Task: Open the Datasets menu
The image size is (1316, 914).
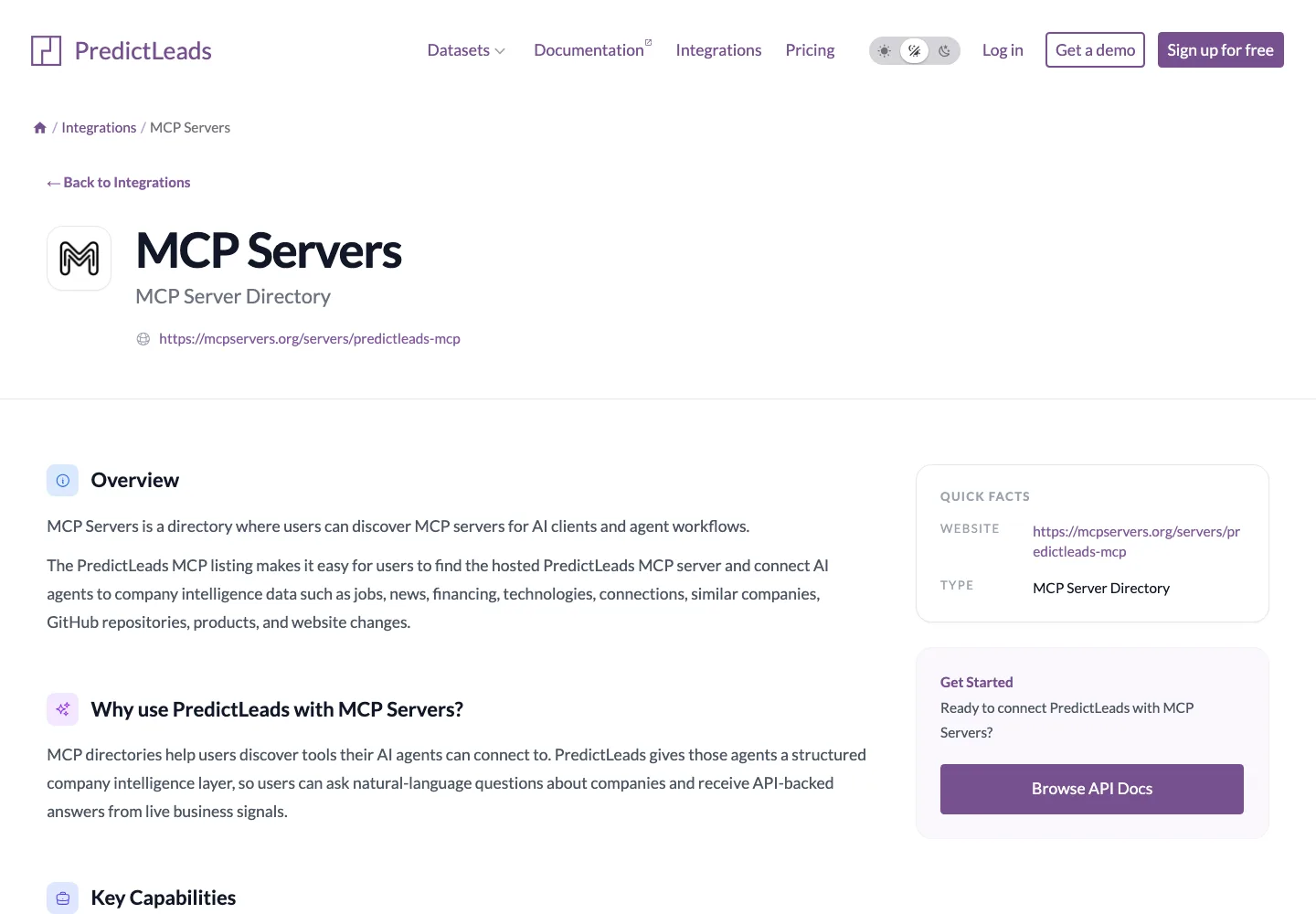Action: pos(466,50)
